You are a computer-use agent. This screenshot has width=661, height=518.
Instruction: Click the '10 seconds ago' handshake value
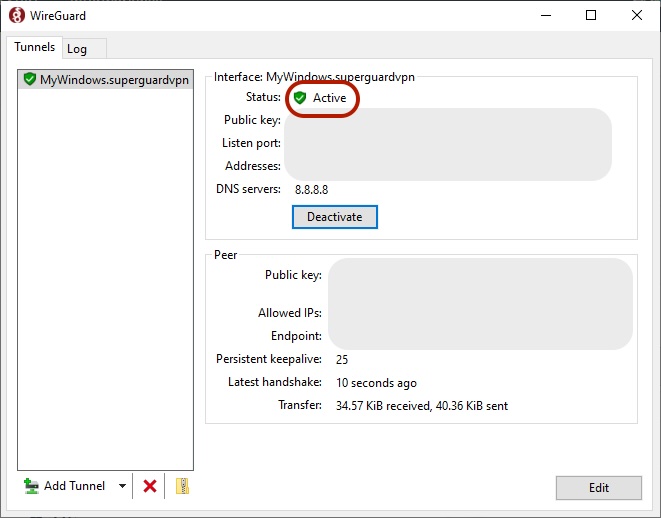click(x=376, y=383)
